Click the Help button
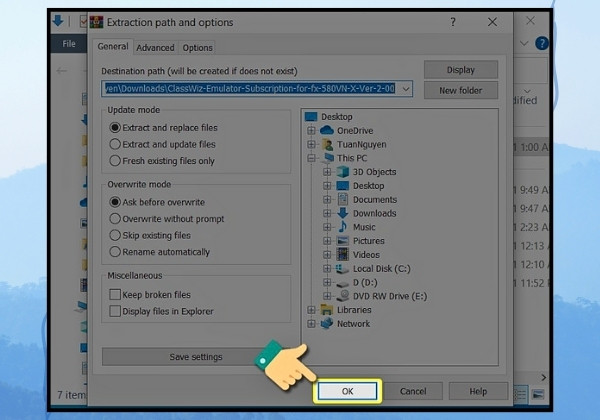 (478, 391)
